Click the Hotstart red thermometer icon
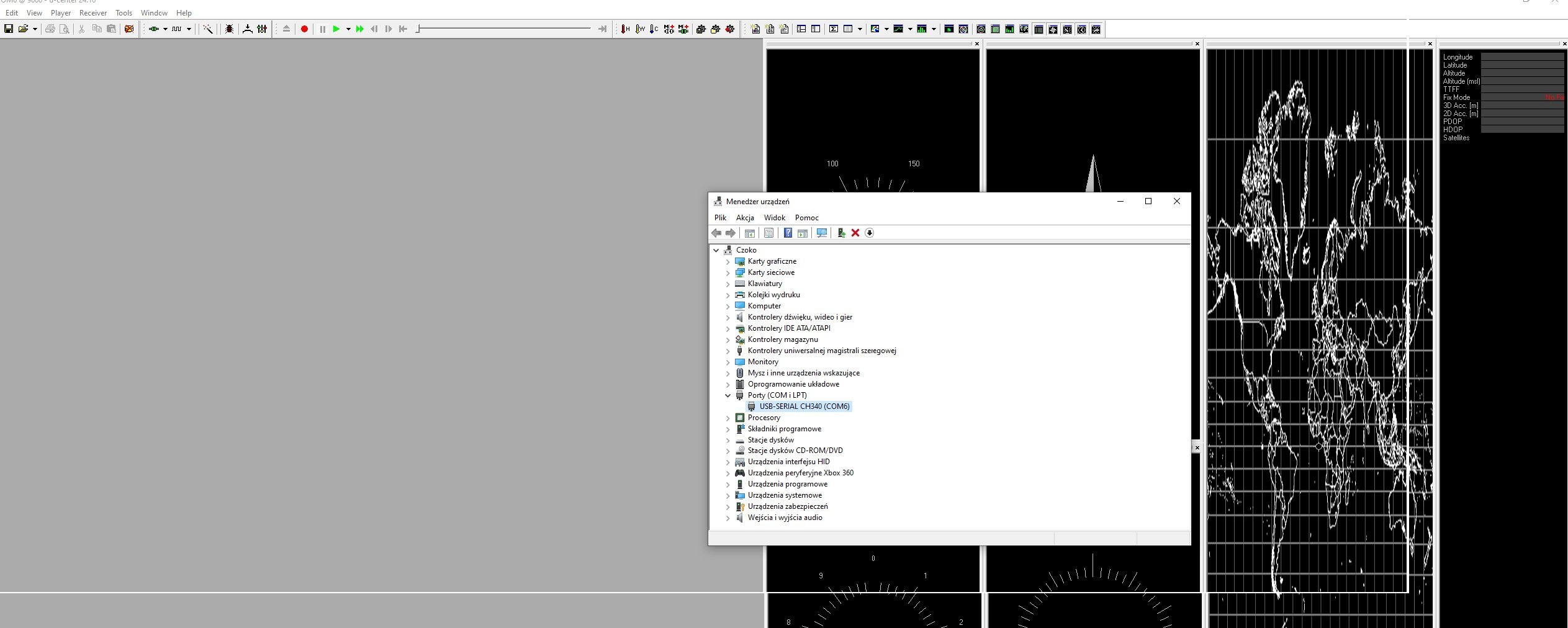1568x628 pixels. pos(625,29)
